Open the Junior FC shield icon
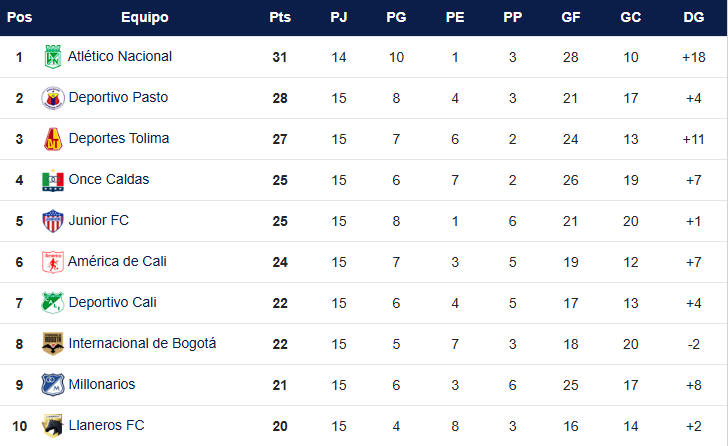 [x=52, y=221]
